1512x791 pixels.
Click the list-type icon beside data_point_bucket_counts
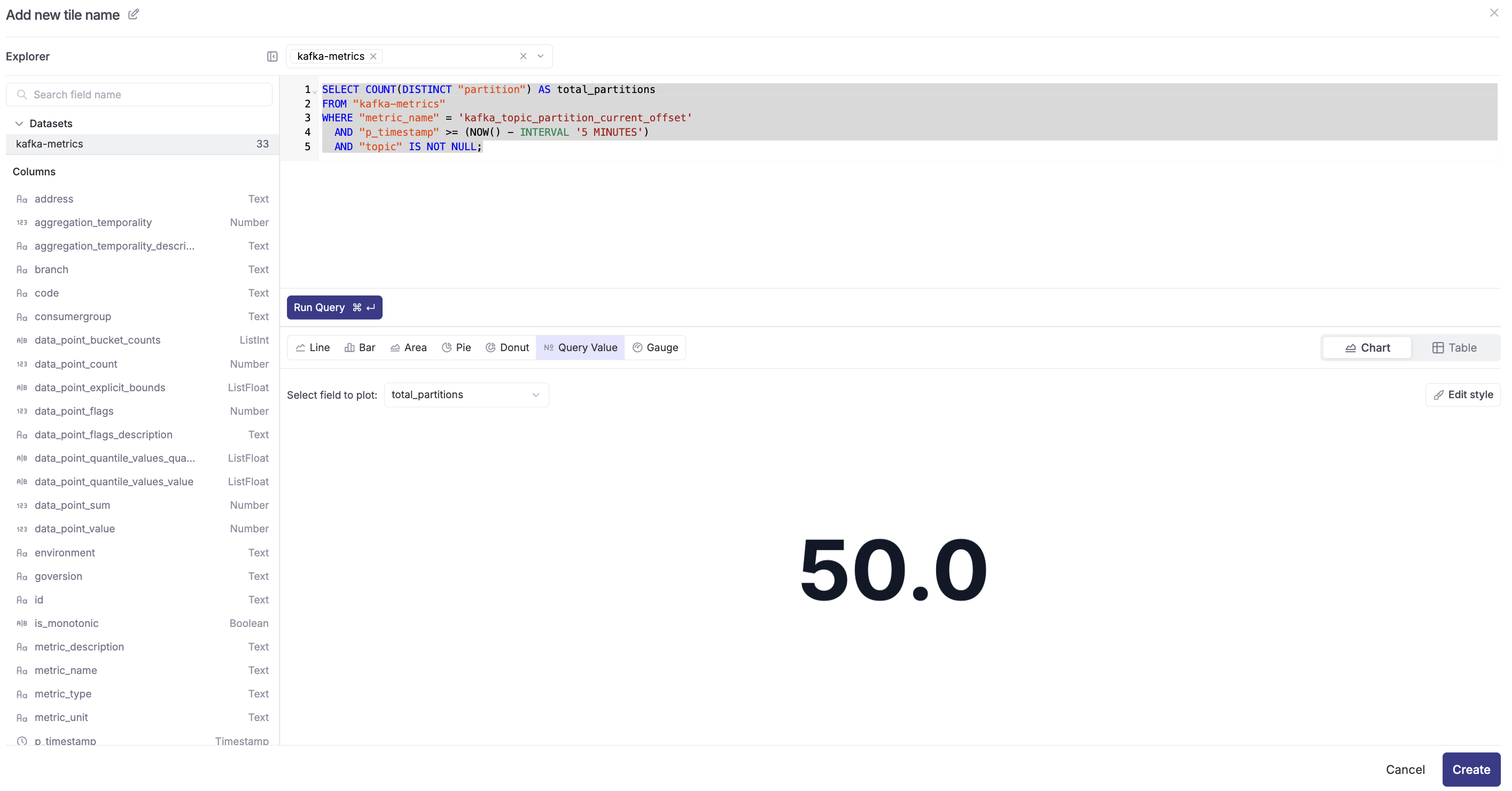(22, 340)
